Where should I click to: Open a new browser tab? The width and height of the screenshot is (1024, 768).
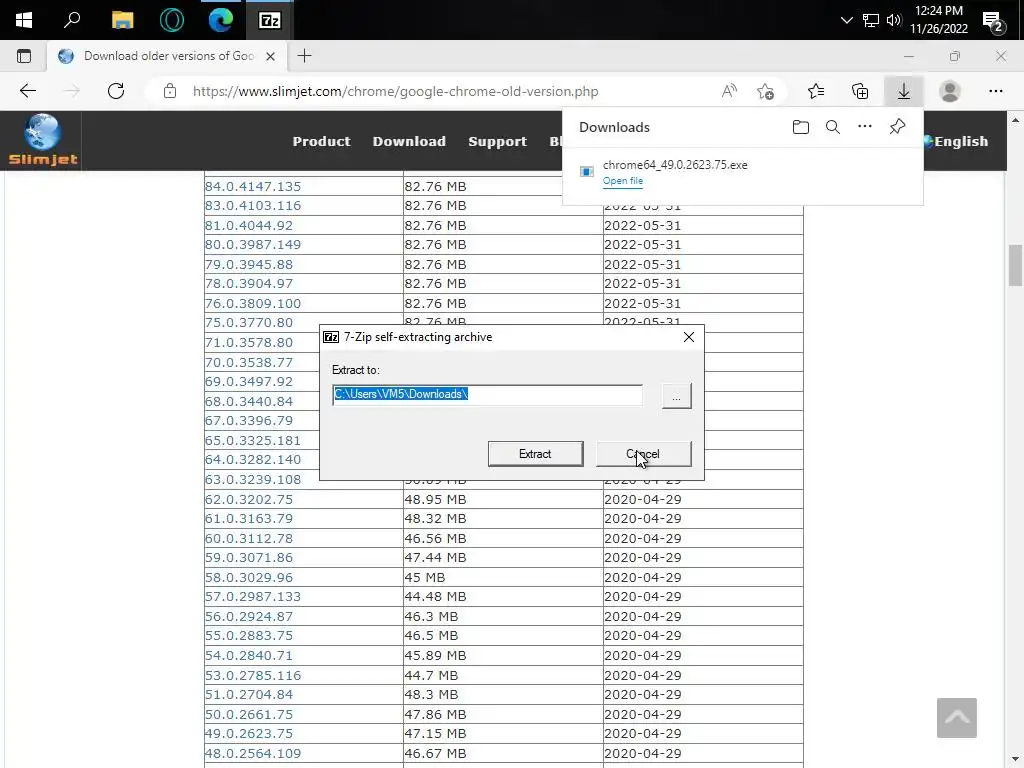304,56
